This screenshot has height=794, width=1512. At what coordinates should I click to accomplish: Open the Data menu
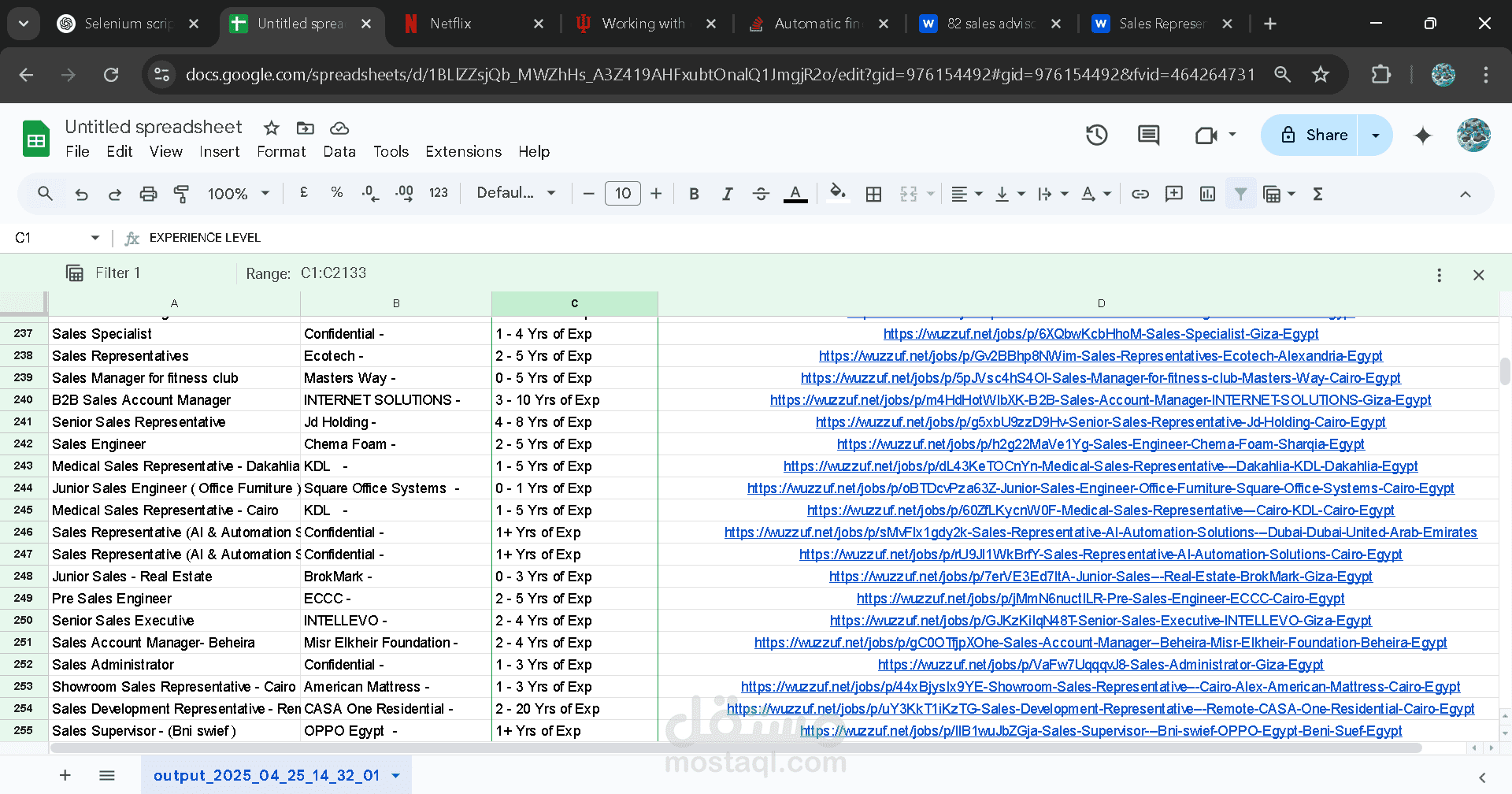click(339, 151)
